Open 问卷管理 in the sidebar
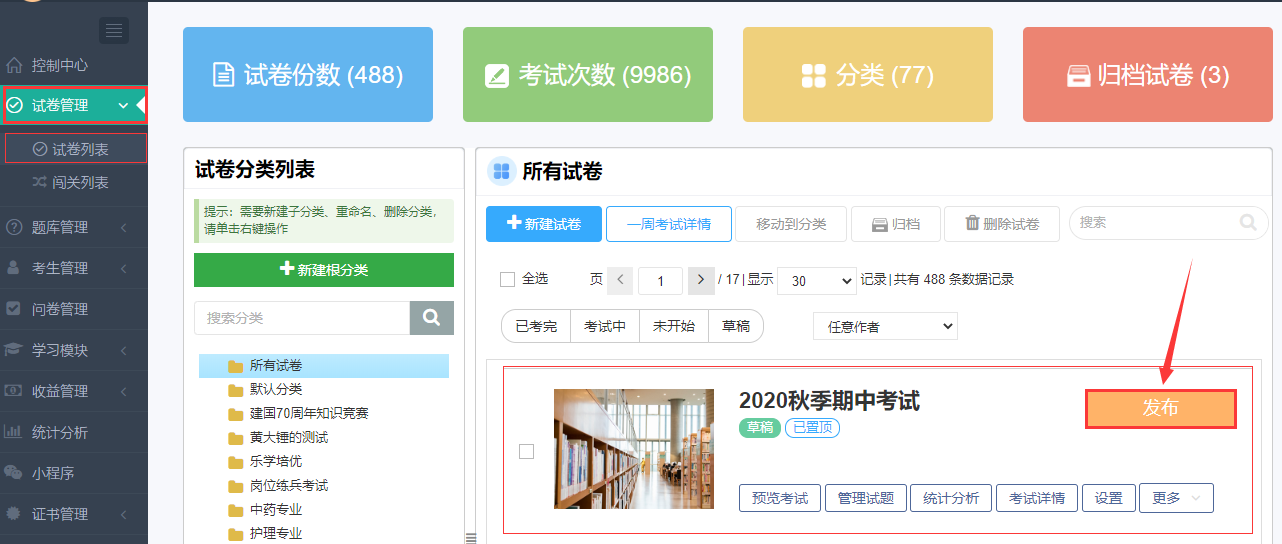Viewport: 1282px width, 544px height. coord(60,309)
